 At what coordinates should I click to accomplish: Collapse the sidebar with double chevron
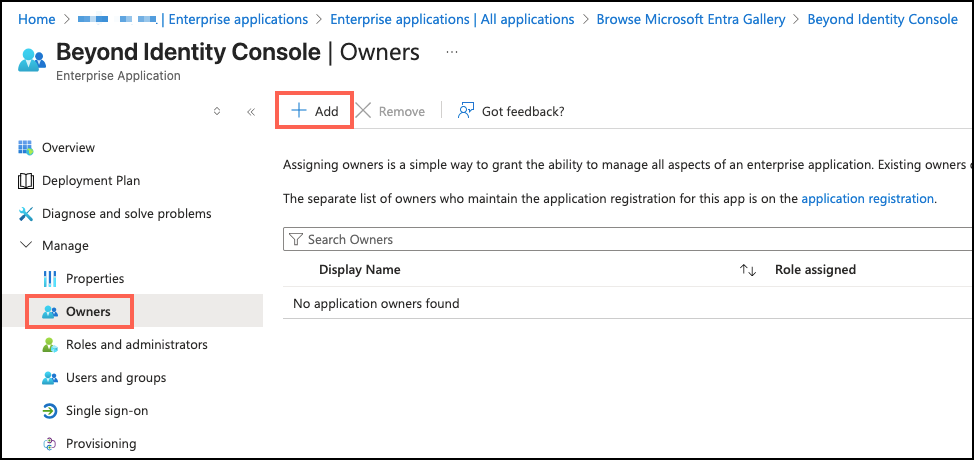click(251, 112)
